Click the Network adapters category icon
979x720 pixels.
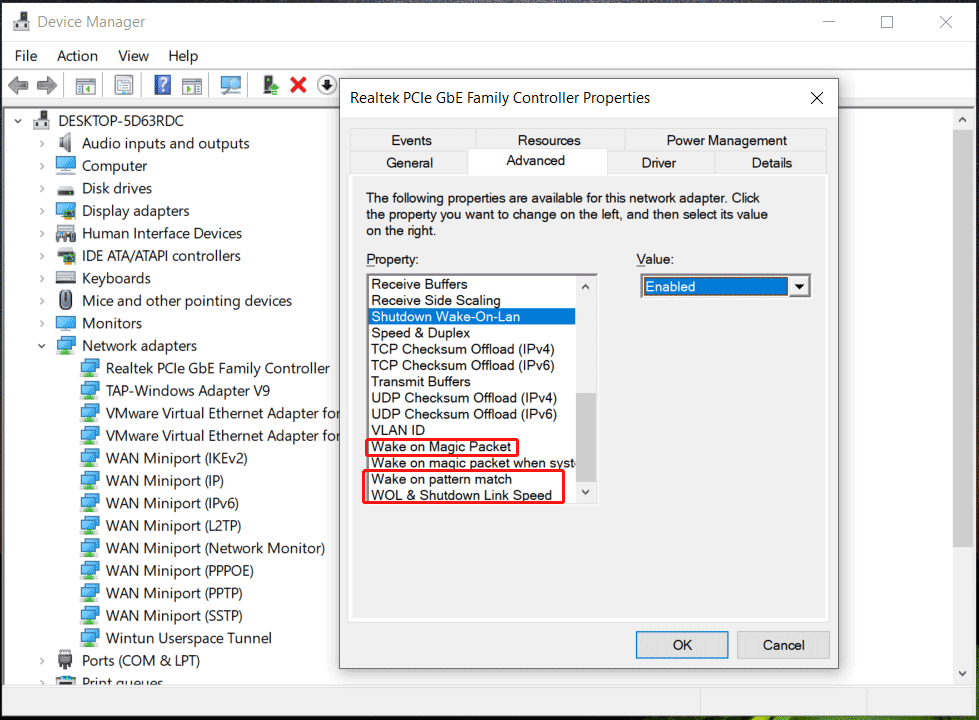click(66, 345)
